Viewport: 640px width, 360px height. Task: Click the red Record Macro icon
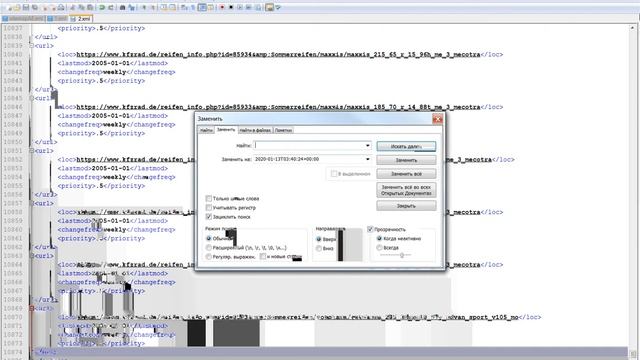pyautogui.click(x=222, y=7)
